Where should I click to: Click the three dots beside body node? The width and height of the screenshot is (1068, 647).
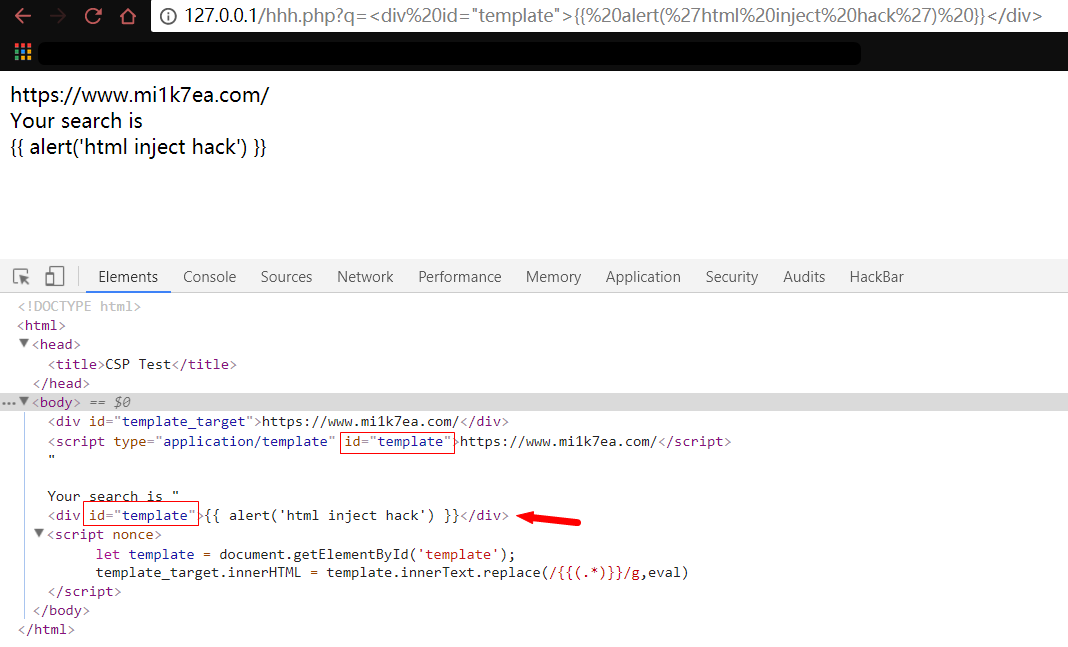pos(9,402)
